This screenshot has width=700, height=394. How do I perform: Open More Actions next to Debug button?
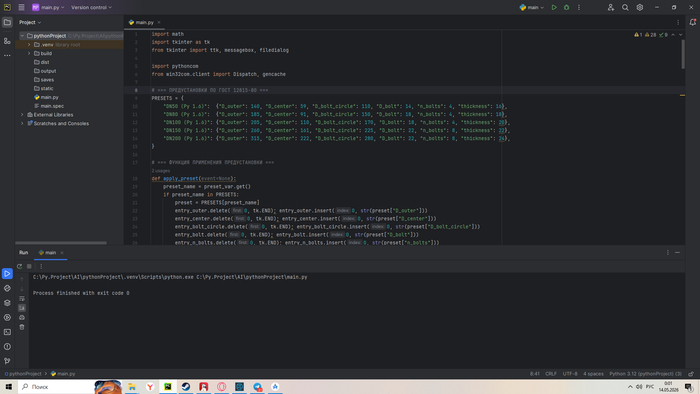click(579, 8)
